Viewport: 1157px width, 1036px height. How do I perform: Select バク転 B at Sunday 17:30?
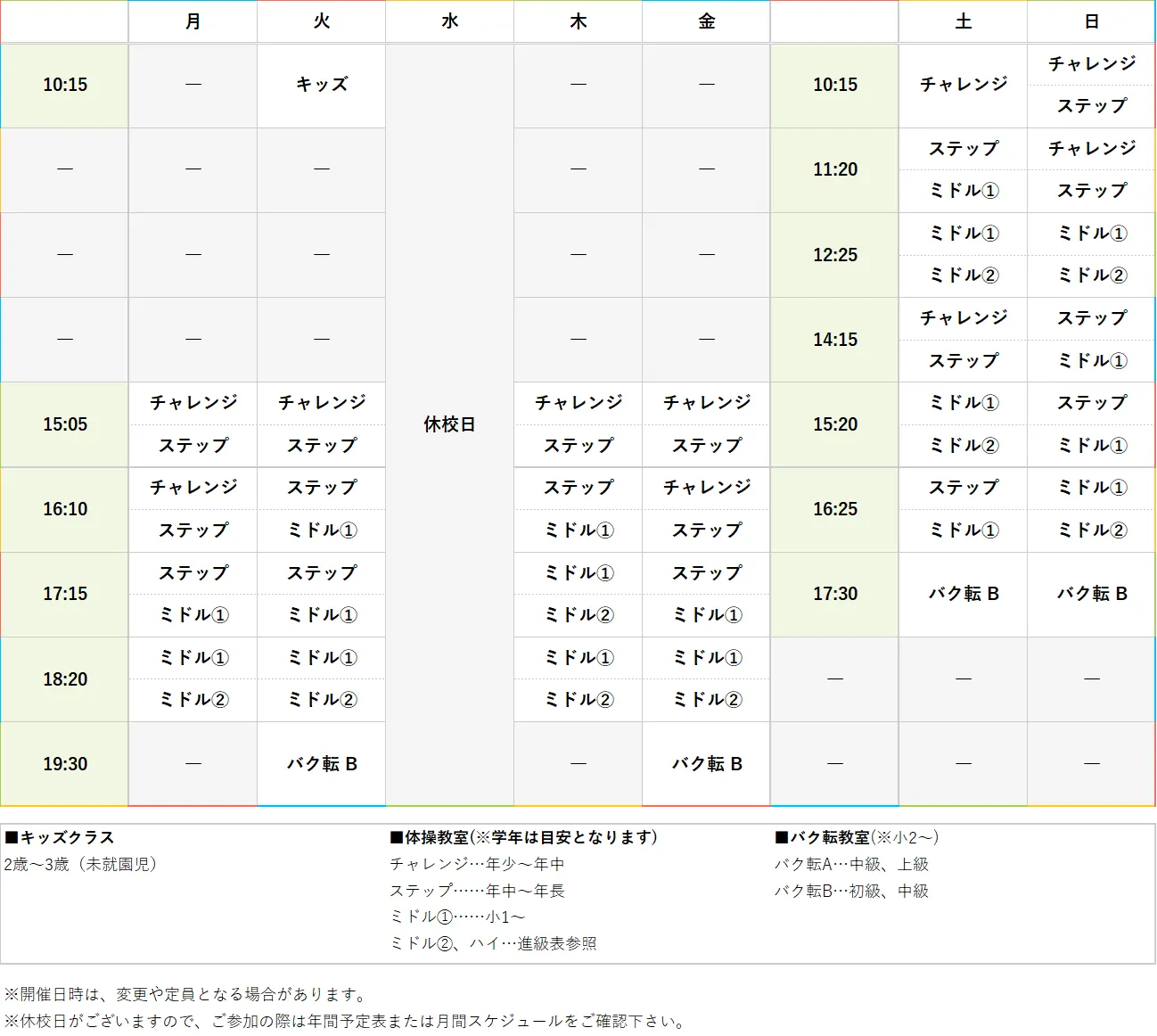(x=1090, y=594)
